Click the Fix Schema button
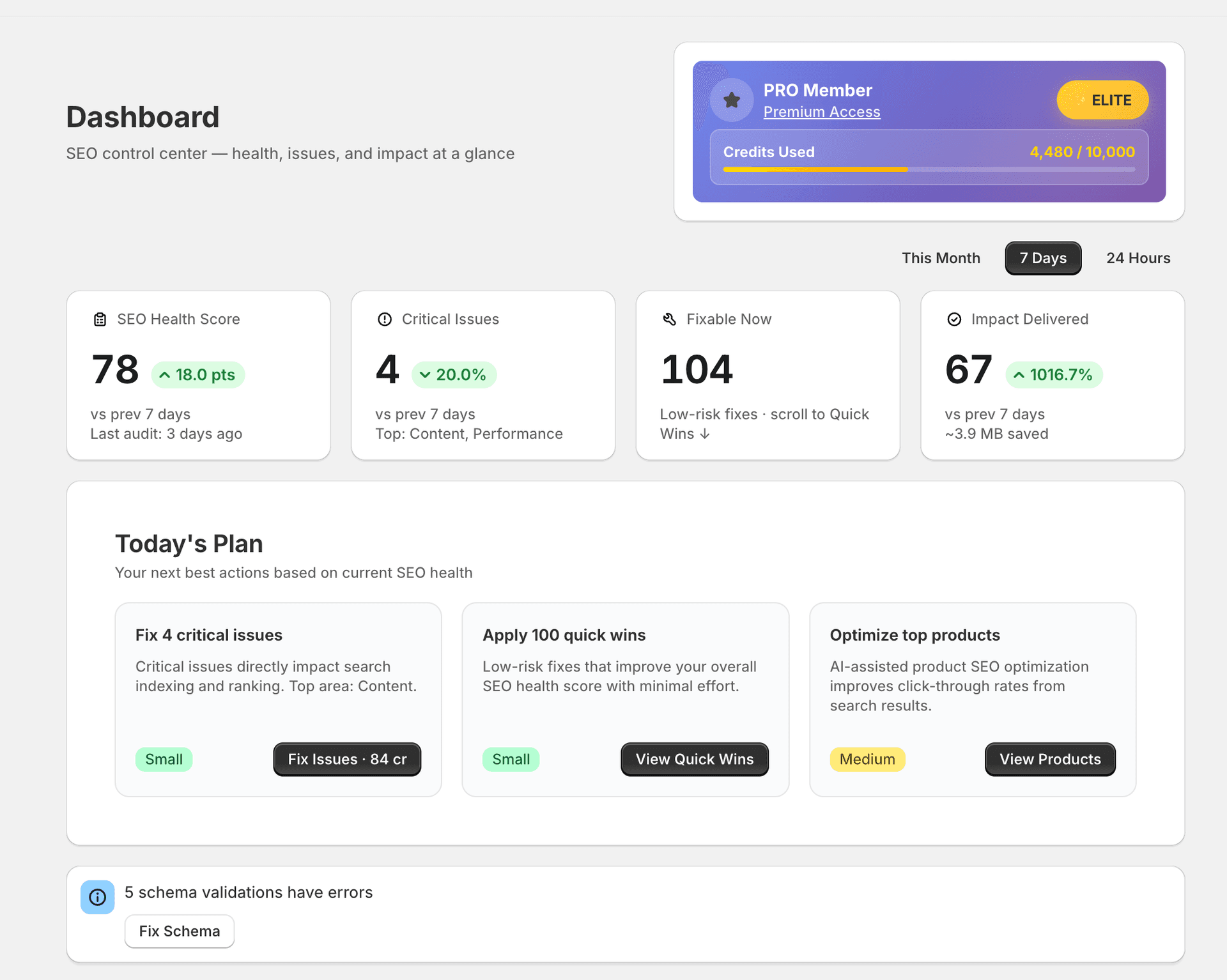This screenshot has width=1227, height=980. click(179, 931)
